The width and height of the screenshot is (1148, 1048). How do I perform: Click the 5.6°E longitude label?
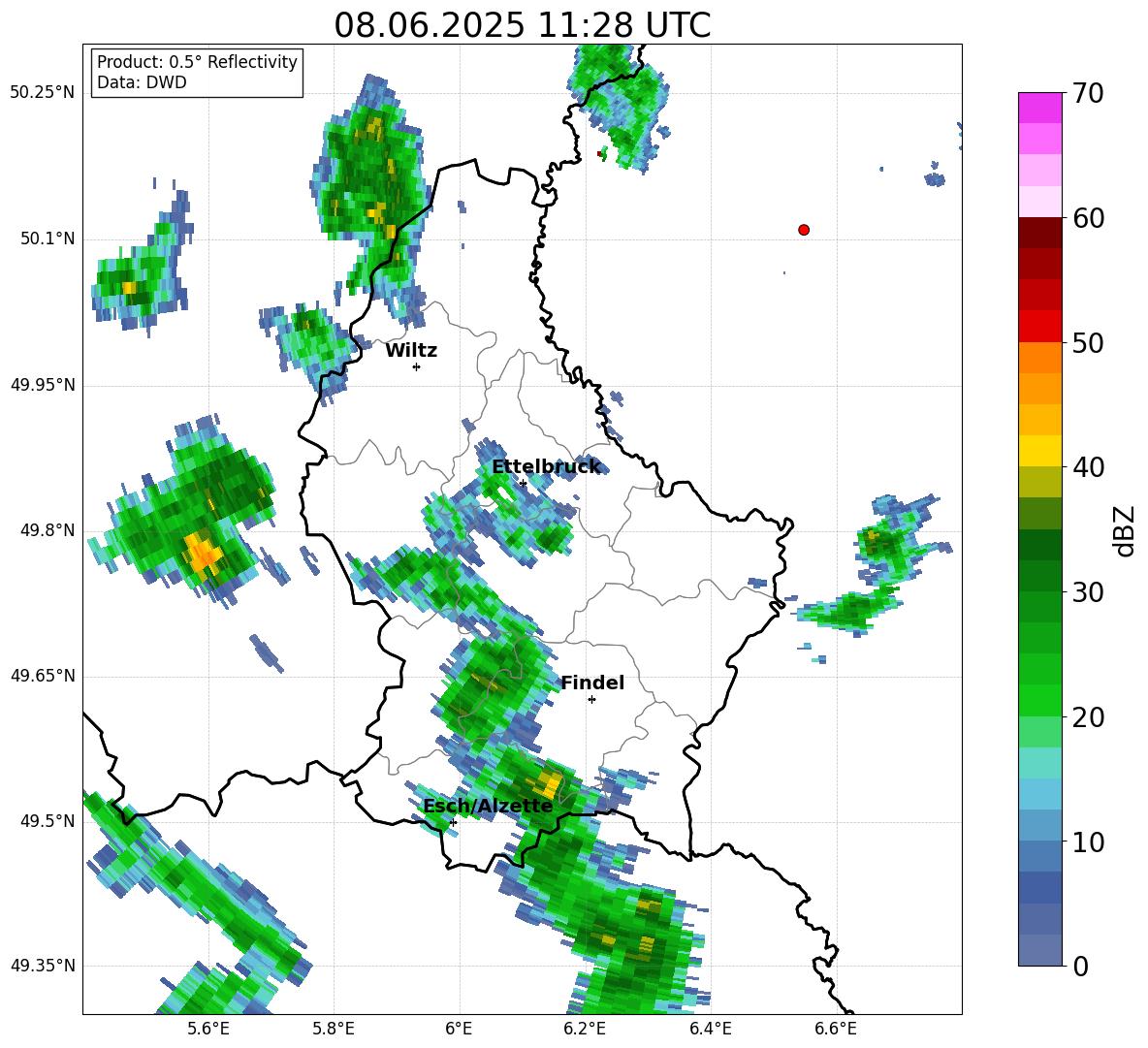click(207, 1029)
